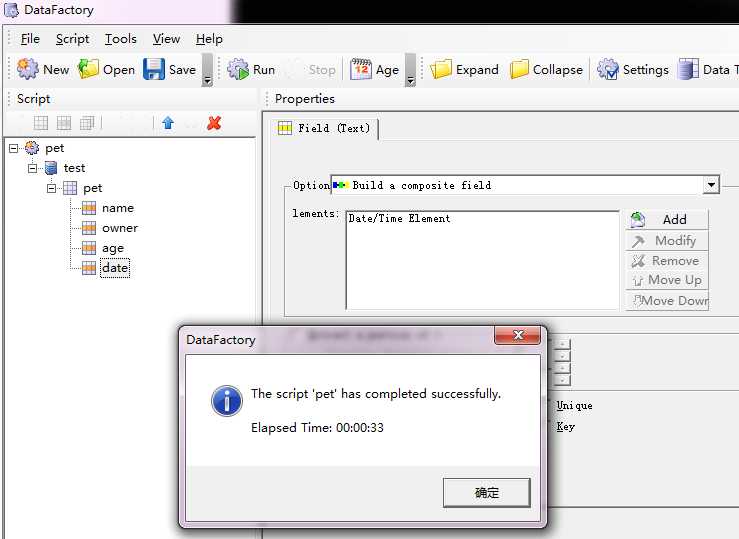Click the Key option label
The width and height of the screenshot is (739, 539).
point(565,426)
